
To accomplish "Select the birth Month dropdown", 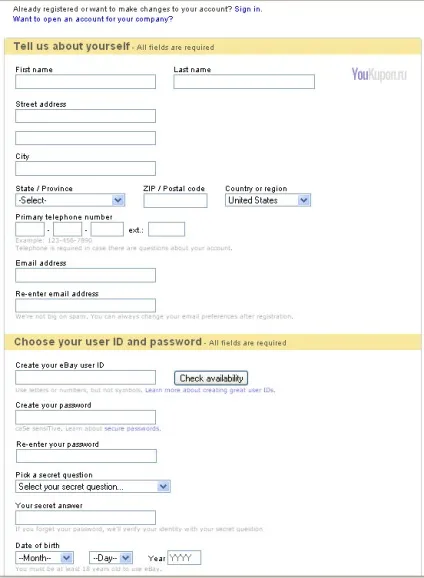I will [45, 558].
